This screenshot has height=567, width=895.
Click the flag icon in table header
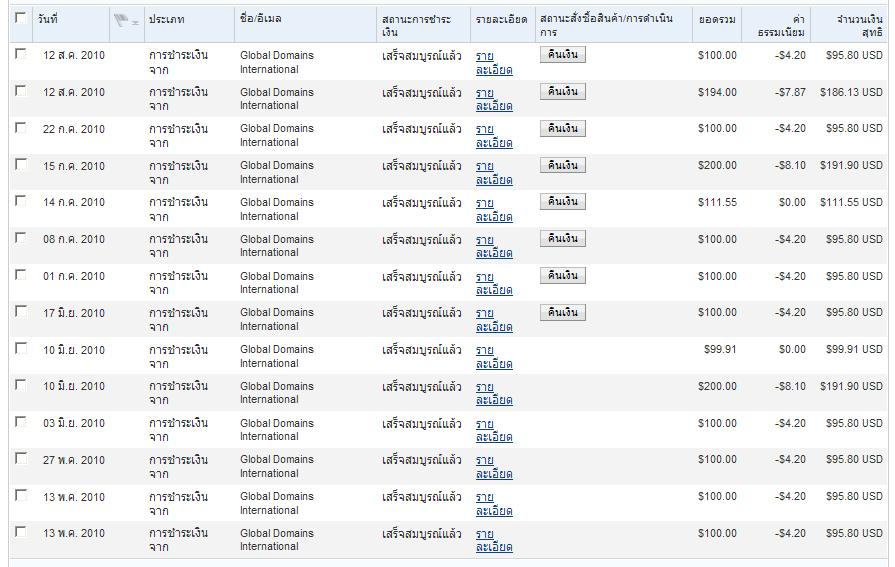(x=126, y=21)
